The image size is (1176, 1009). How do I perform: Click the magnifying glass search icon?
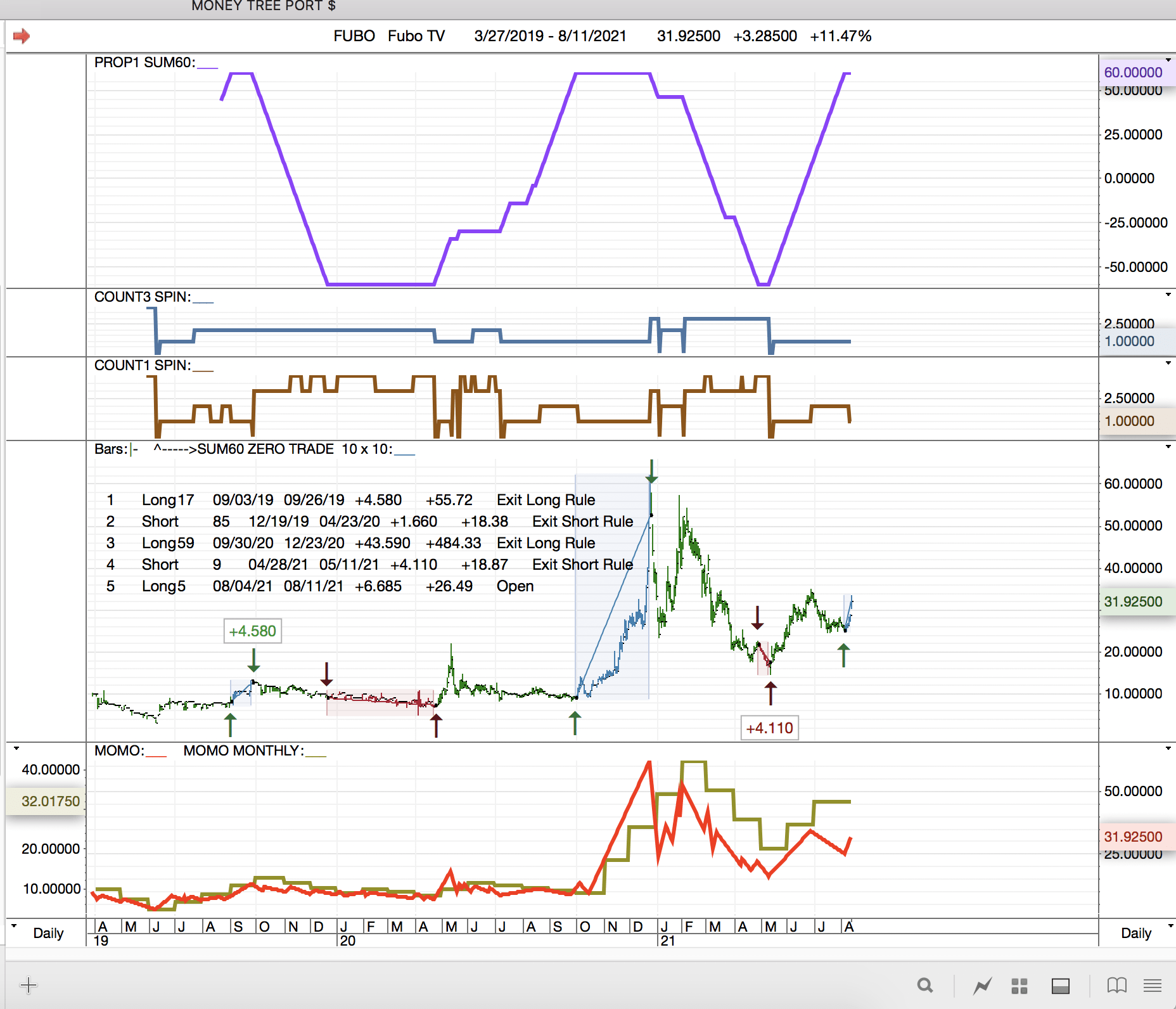coord(925,986)
